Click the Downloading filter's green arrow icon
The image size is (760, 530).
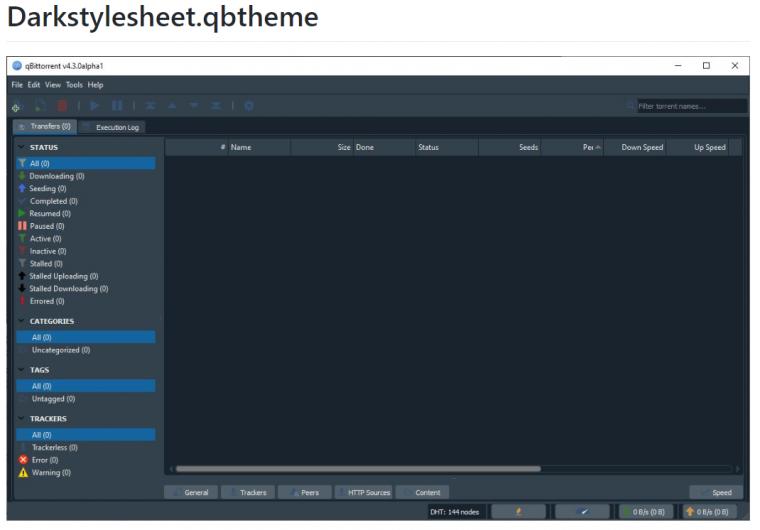(x=22, y=176)
